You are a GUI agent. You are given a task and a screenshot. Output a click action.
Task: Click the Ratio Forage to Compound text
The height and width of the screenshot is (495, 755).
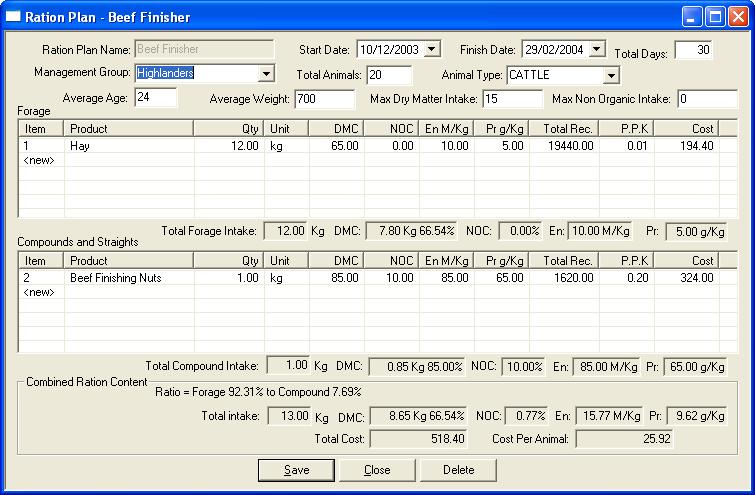tap(258, 392)
